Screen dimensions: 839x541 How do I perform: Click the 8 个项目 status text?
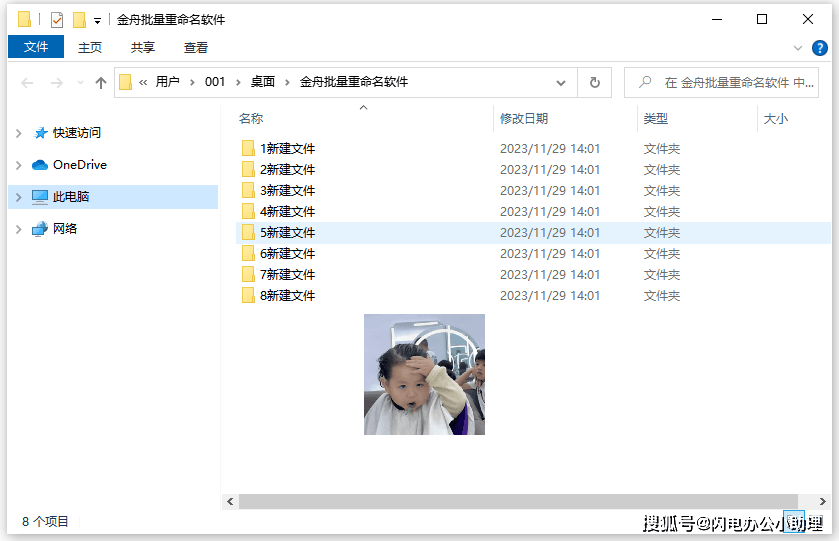point(45,521)
